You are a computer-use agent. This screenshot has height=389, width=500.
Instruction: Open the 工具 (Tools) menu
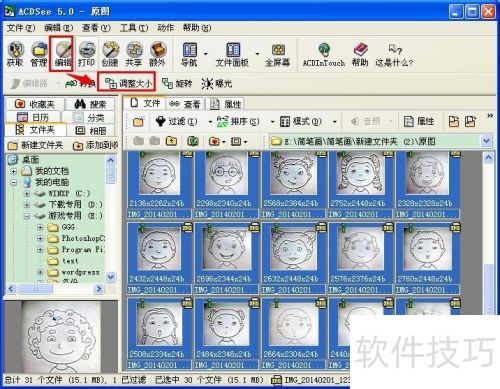tap(134, 28)
